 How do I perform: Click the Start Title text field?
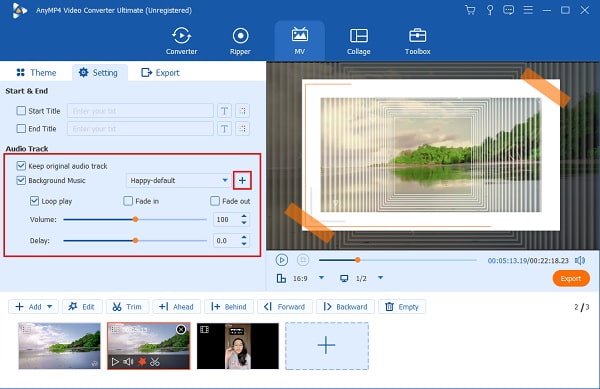coord(140,111)
